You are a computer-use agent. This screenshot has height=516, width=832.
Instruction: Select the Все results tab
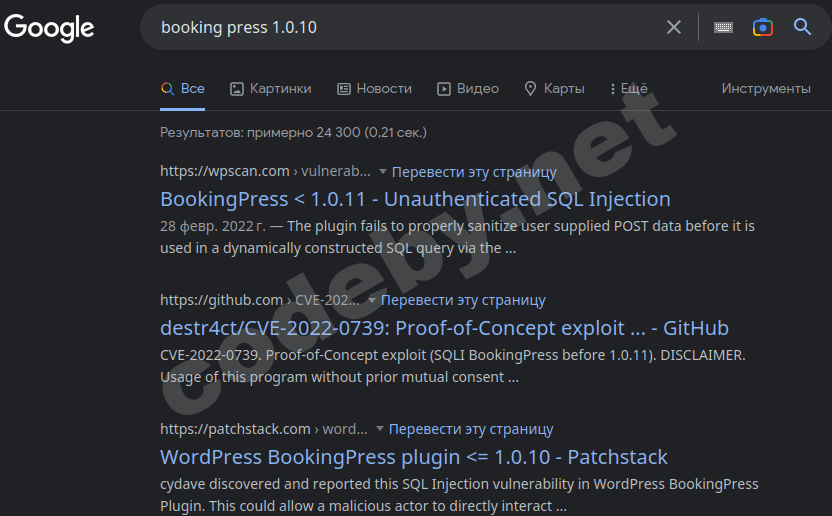183,89
